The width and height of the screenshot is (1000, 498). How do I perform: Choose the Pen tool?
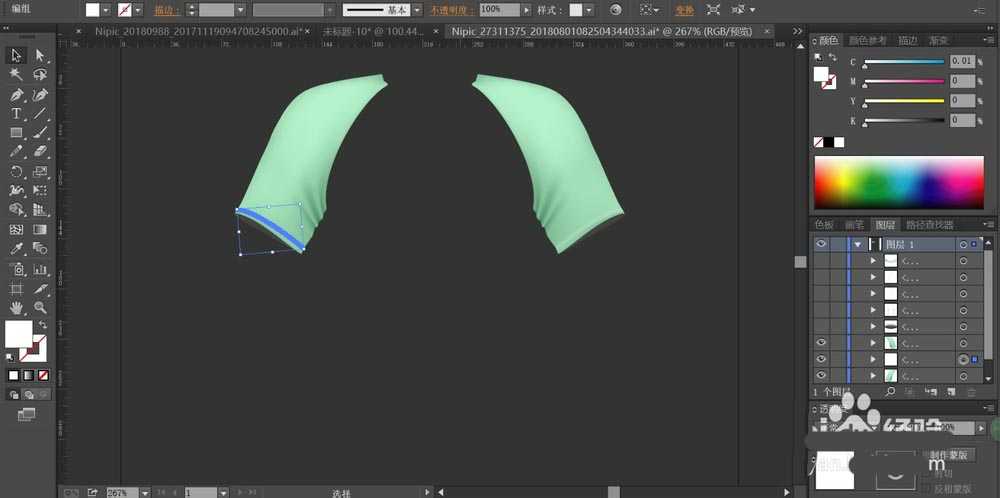coord(17,95)
